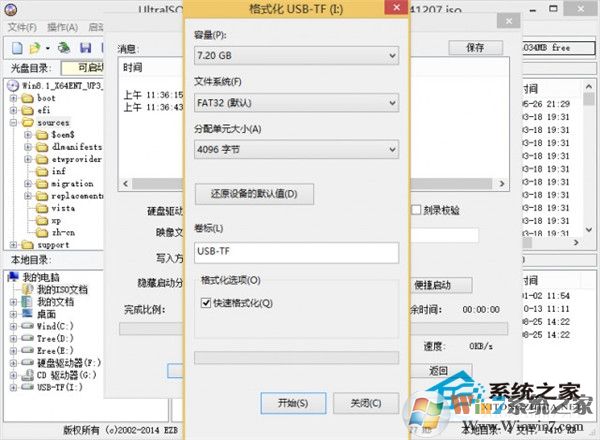Open the 容量 7.20 GB dropdown
This screenshot has height=440, width=600.
click(x=296, y=55)
